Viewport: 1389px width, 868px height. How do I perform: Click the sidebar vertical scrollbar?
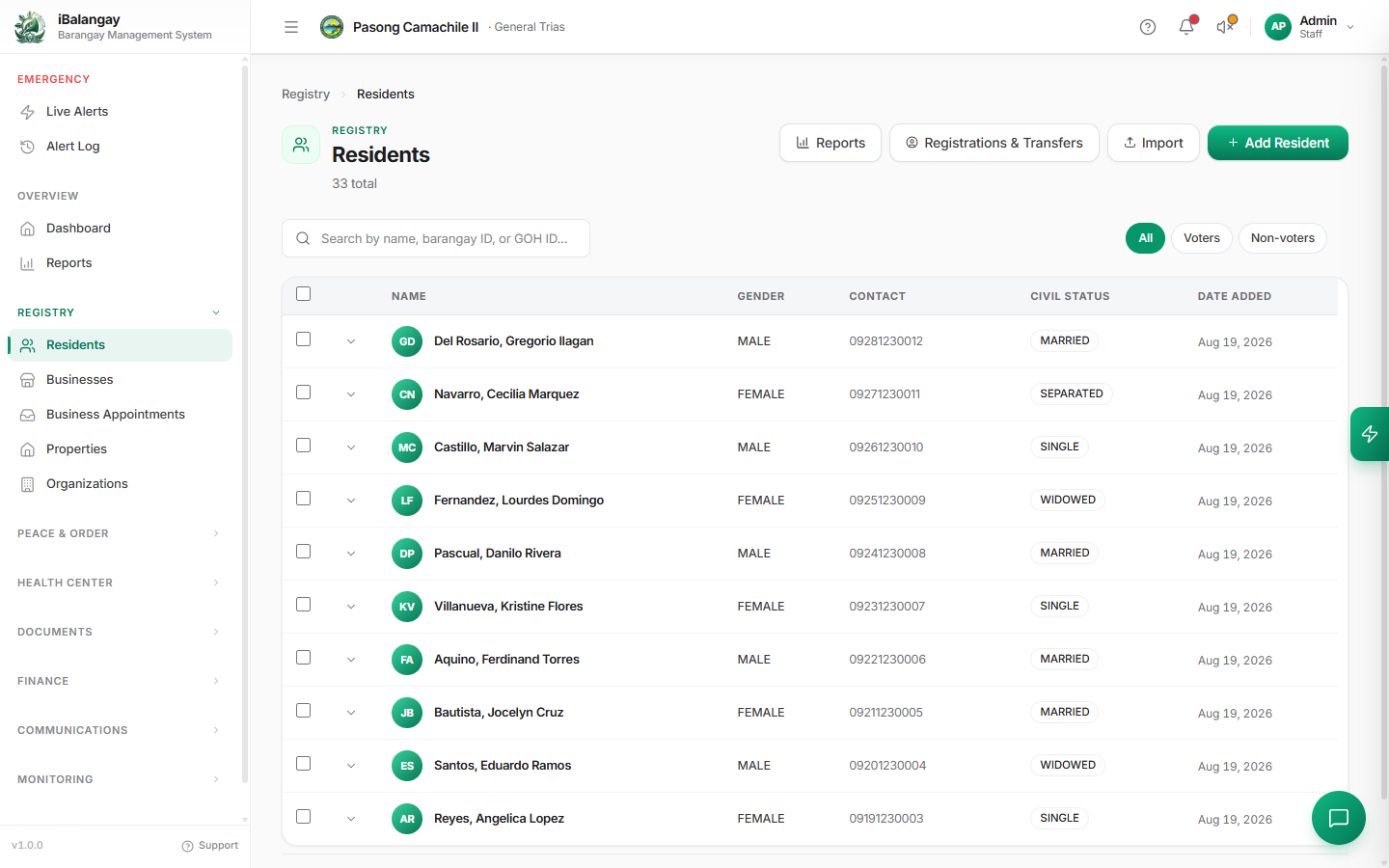(245, 424)
